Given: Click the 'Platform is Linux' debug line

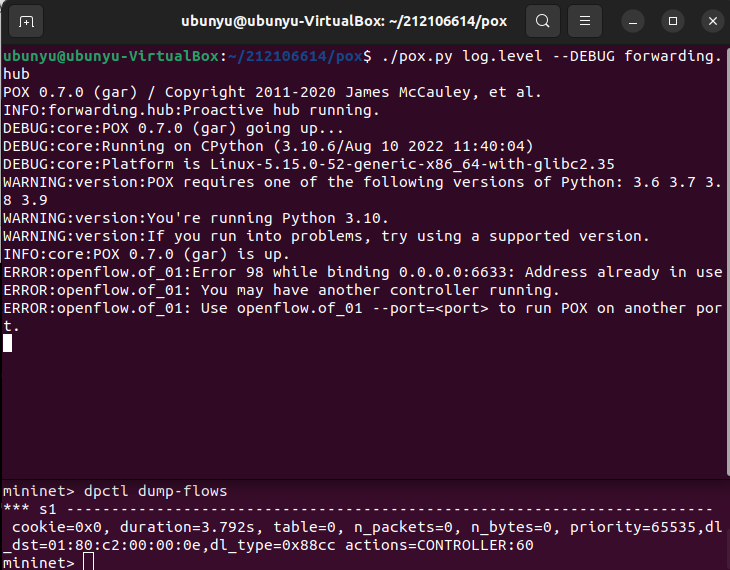Looking at the screenshot, I should (x=308, y=164).
